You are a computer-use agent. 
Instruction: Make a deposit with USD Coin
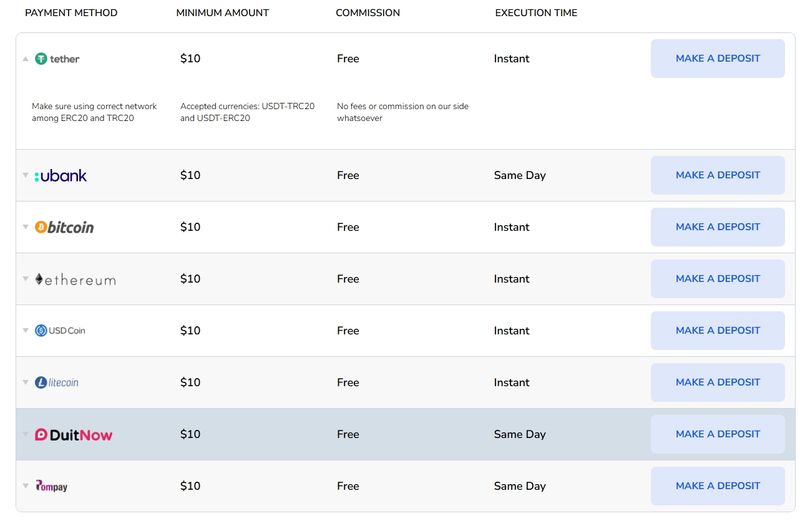717,331
